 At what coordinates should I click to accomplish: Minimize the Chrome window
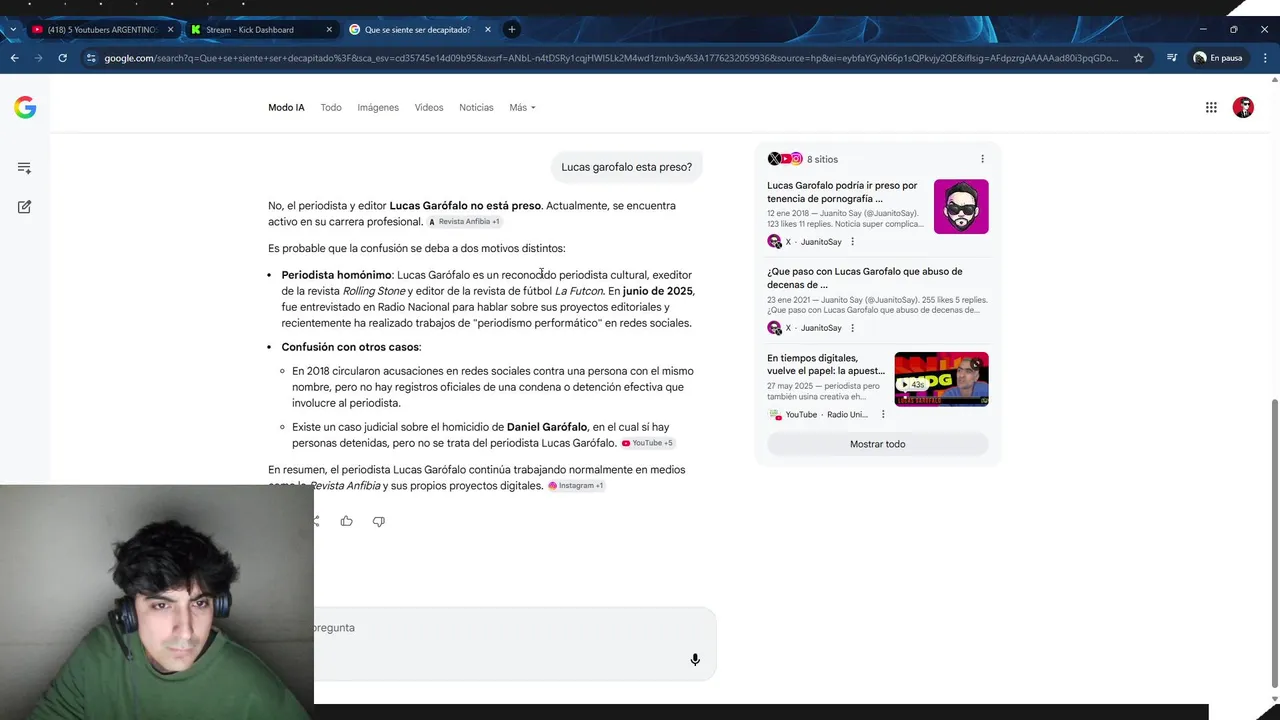(x=1203, y=29)
